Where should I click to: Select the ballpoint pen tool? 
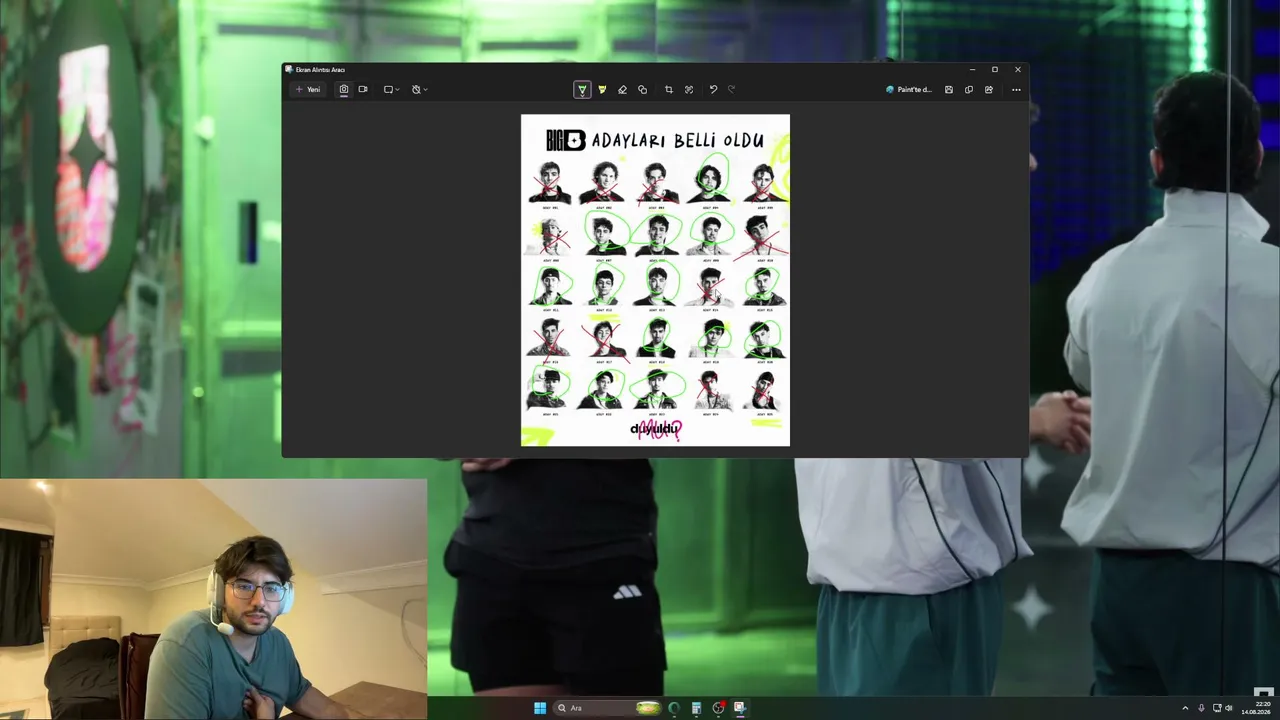pyautogui.click(x=582, y=90)
